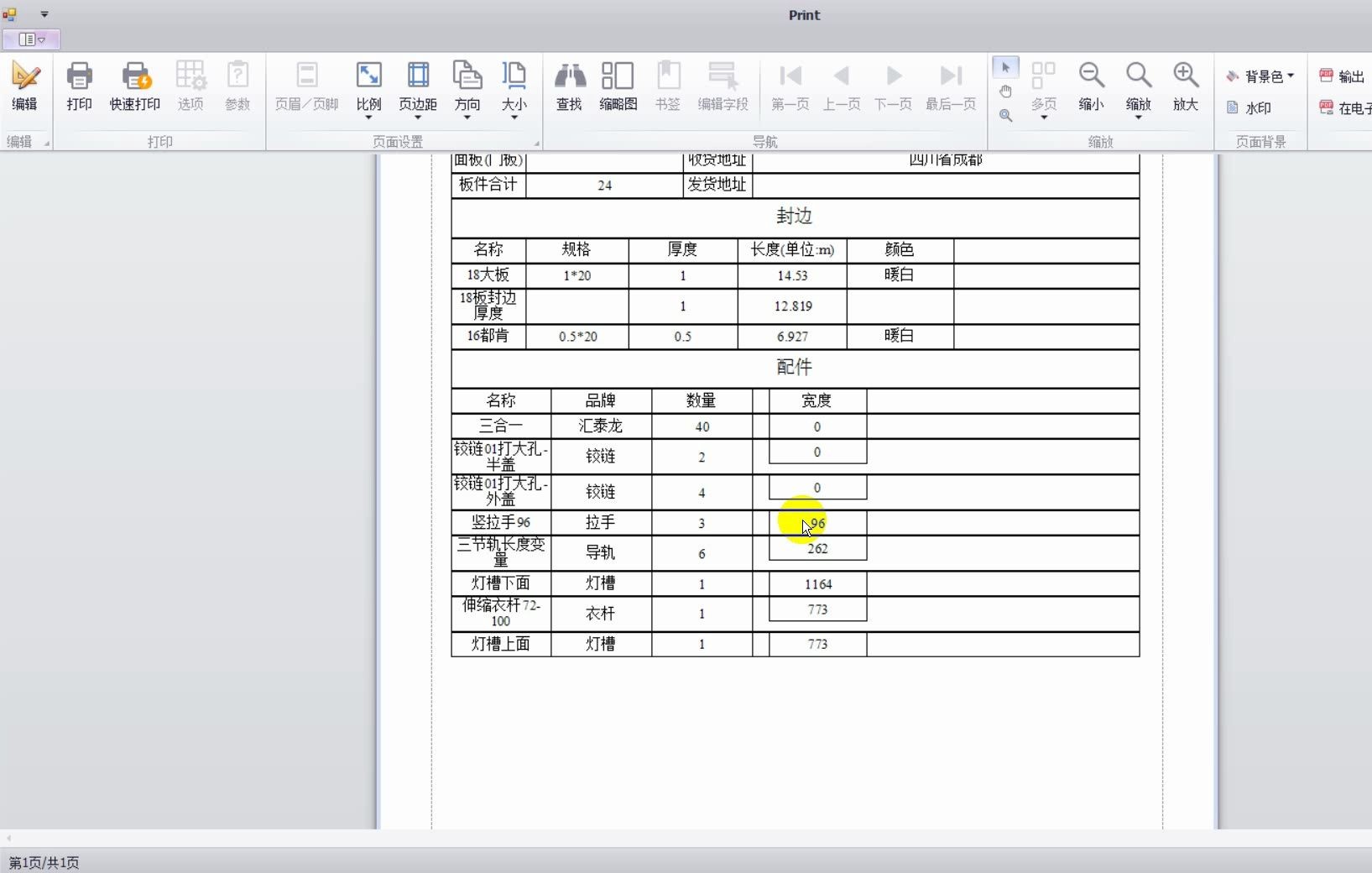This screenshot has height=873, width=1372.
Task: Click quantity 40 in 三合一 row
Action: pyautogui.click(x=702, y=426)
